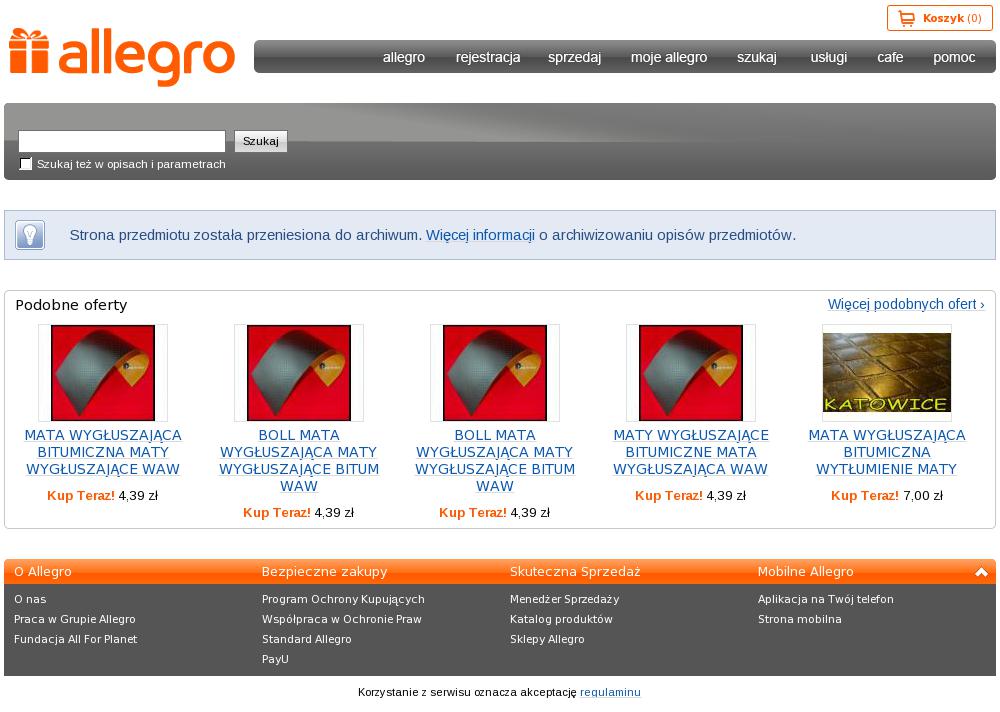Open Więcej podobnych ofert link
The image size is (1000, 712).
[x=906, y=304]
